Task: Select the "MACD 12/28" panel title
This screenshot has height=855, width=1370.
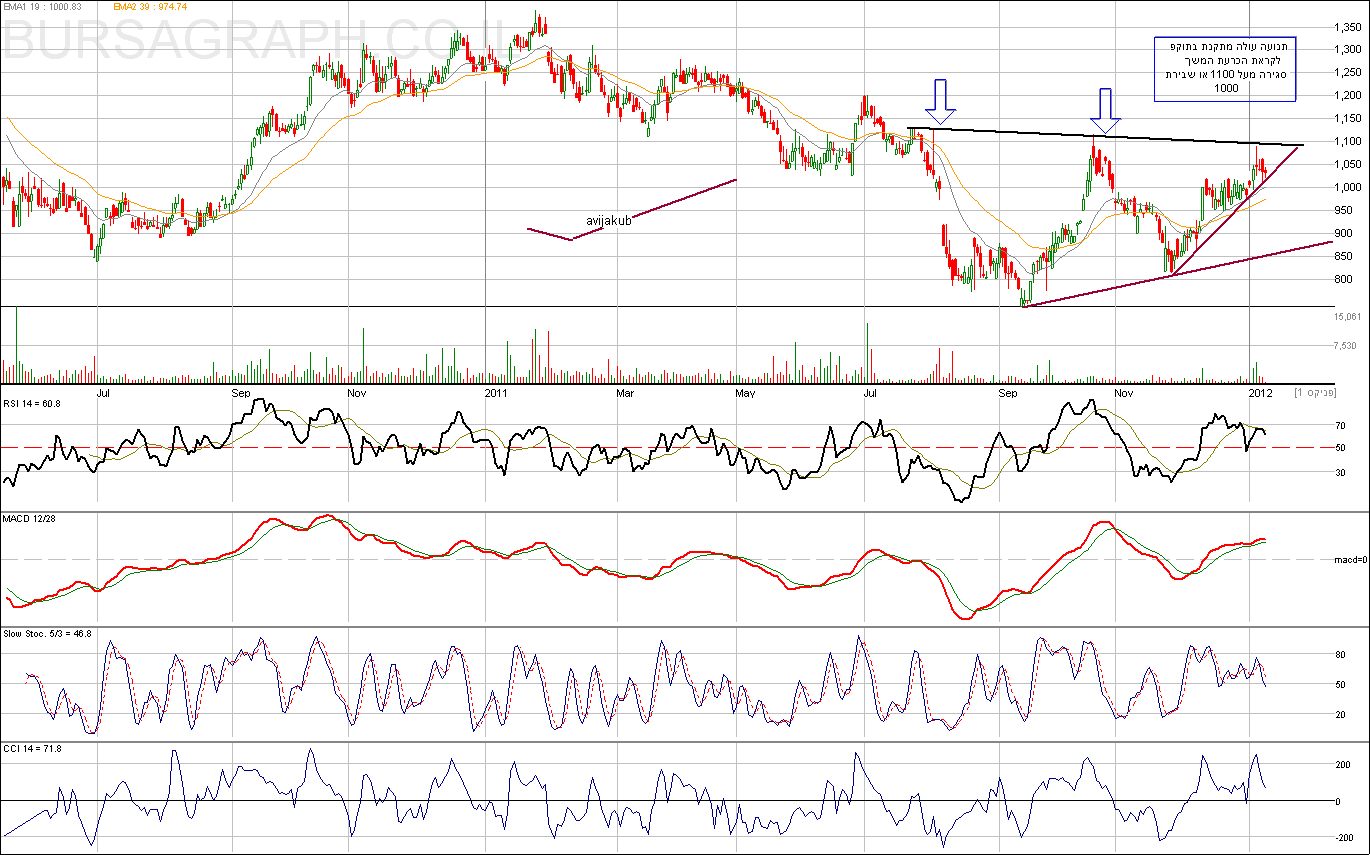Action: pos(30,520)
